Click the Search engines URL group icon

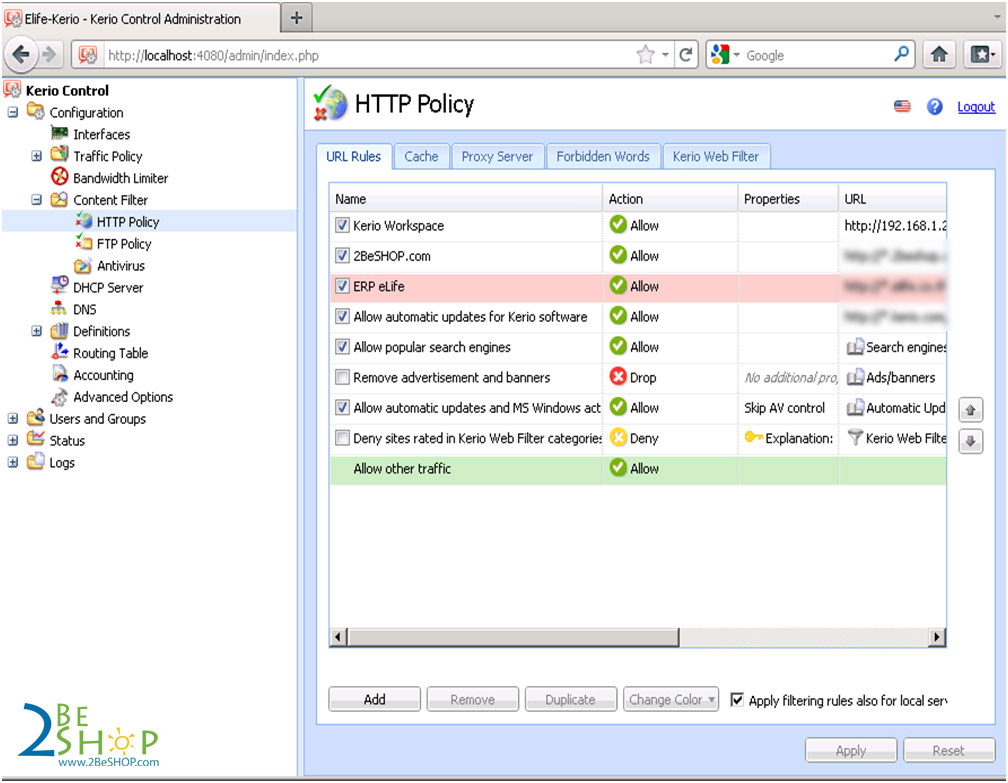point(854,347)
